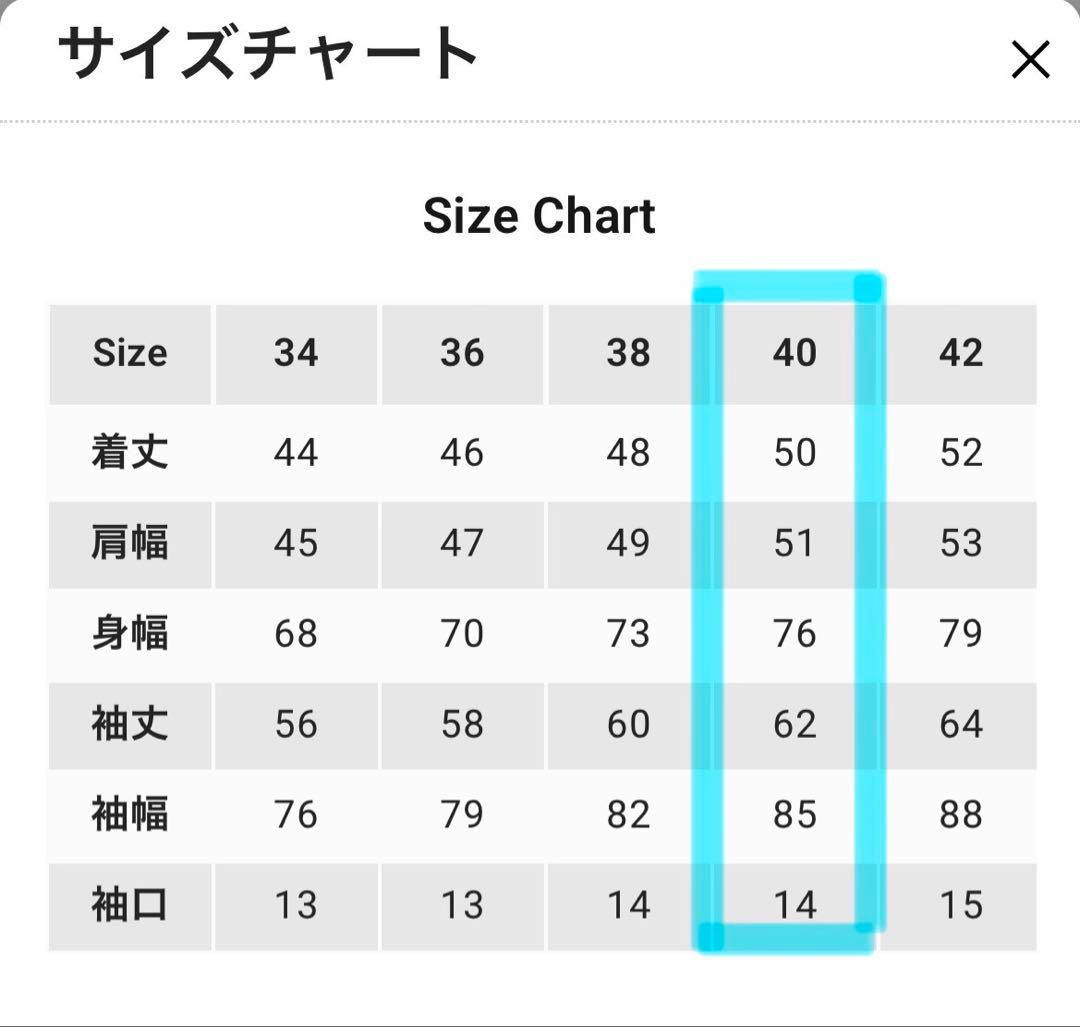Viewport: 1080px width, 1027px height.
Task: Select the 袖幅 row label
Action: [x=129, y=816]
